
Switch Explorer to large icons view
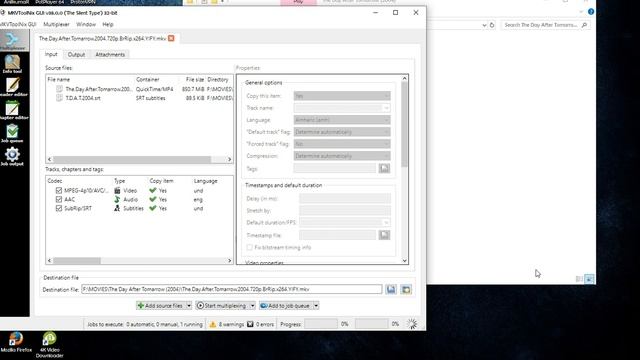point(589,279)
